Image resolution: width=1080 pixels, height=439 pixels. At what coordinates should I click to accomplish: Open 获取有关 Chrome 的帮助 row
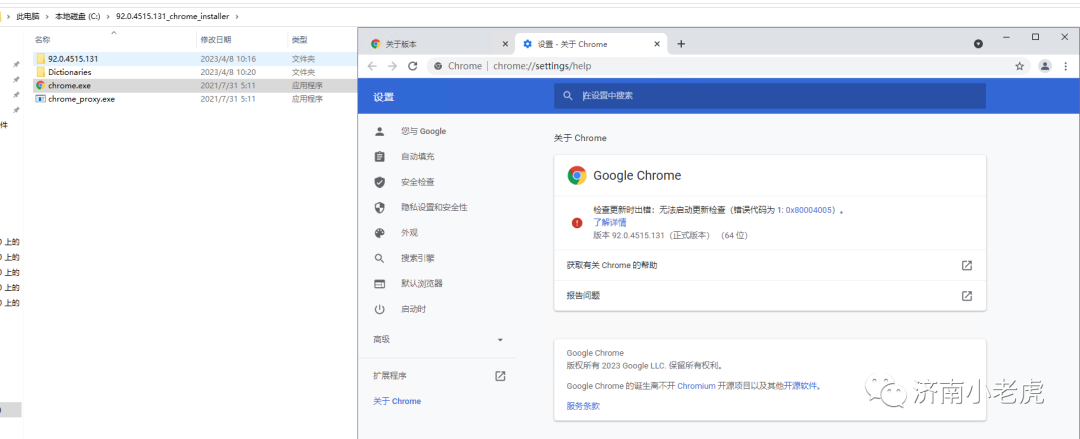click(769, 265)
